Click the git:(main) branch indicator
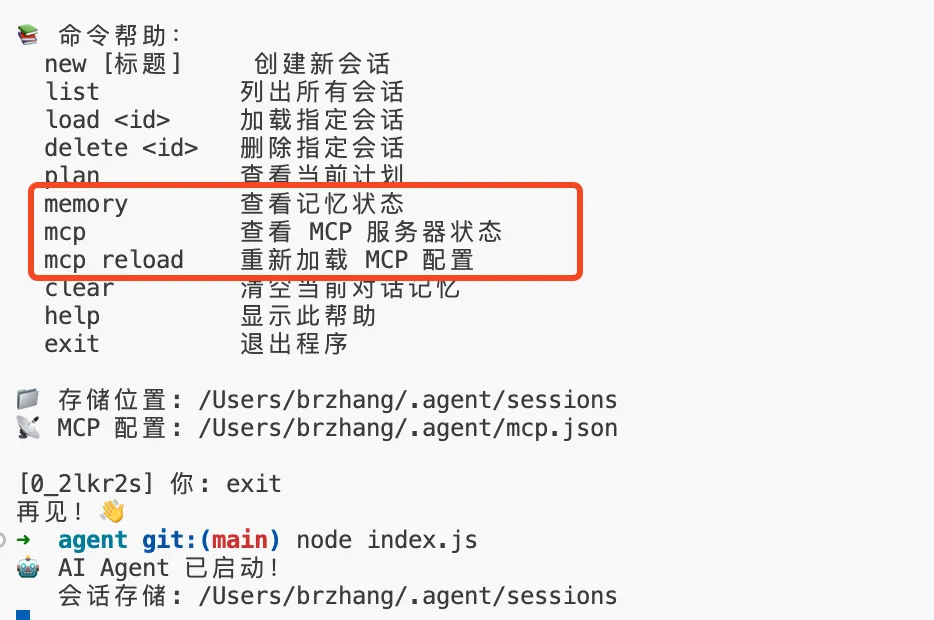 [211, 540]
